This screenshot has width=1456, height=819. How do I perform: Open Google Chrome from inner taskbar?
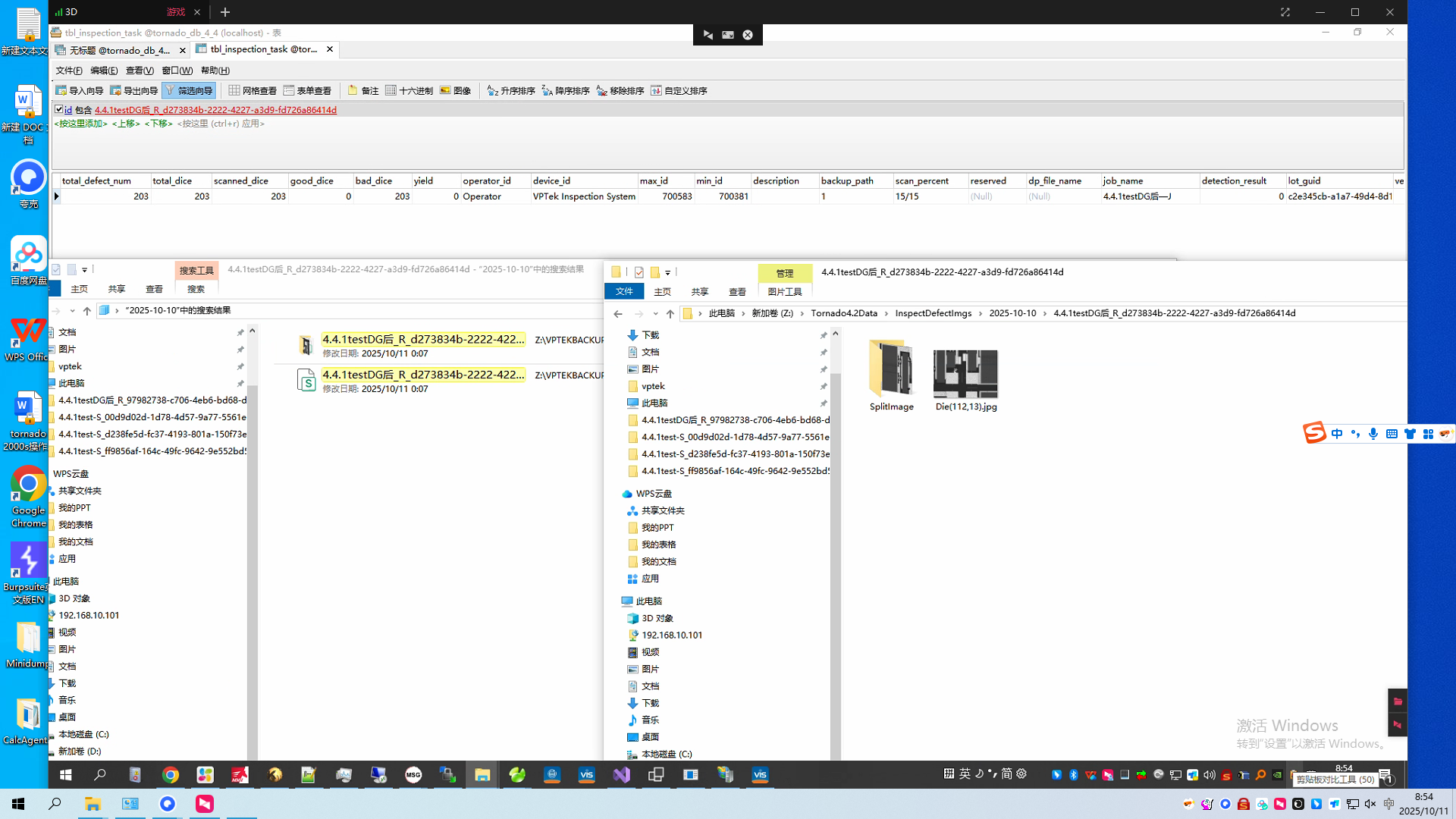(x=171, y=775)
